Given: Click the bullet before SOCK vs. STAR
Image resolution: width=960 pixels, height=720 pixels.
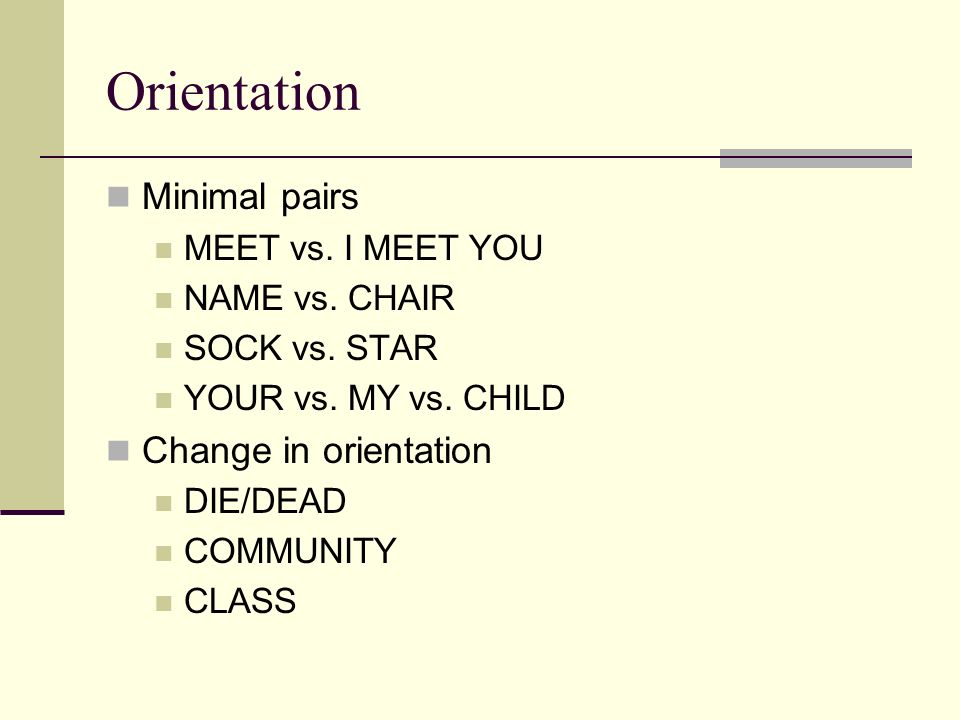Looking at the screenshot, I should (163, 351).
